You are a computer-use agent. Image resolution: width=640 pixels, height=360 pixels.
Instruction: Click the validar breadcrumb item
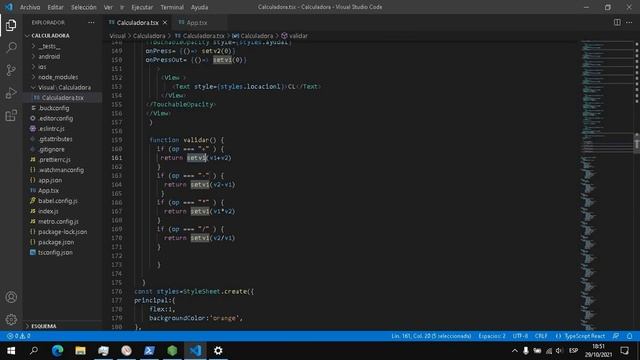coord(294,36)
